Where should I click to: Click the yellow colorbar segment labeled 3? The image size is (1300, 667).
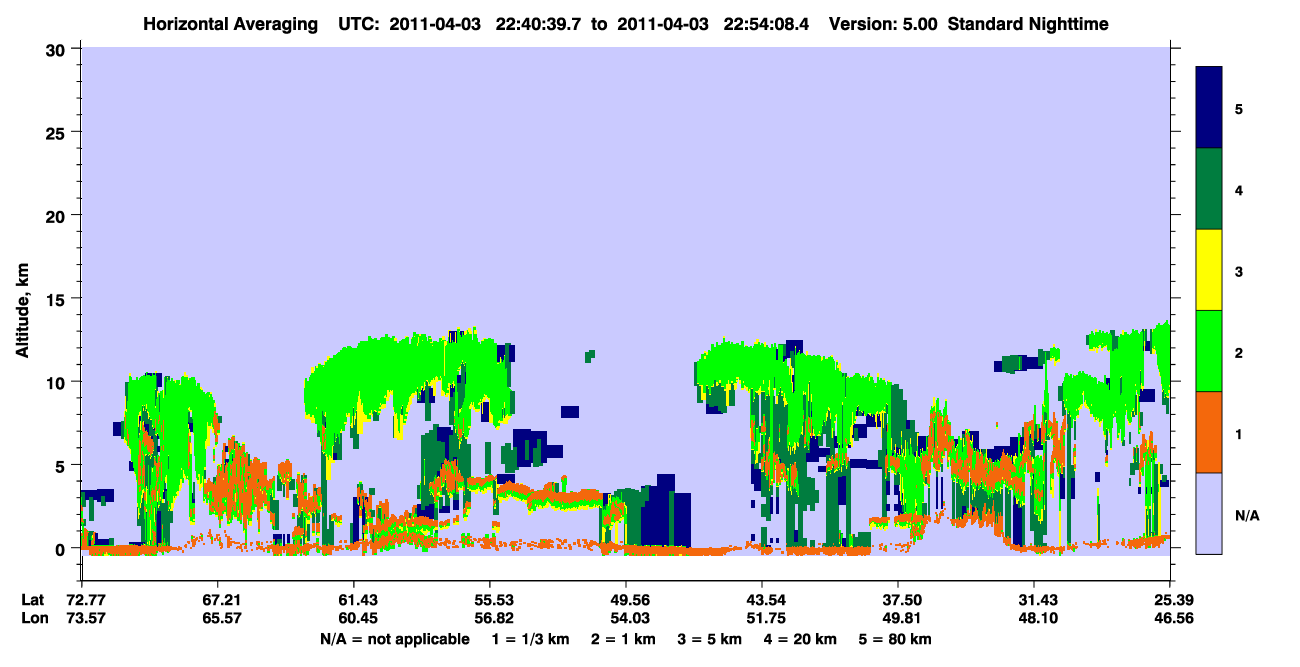pyautogui.click(x=1209, y=270)
